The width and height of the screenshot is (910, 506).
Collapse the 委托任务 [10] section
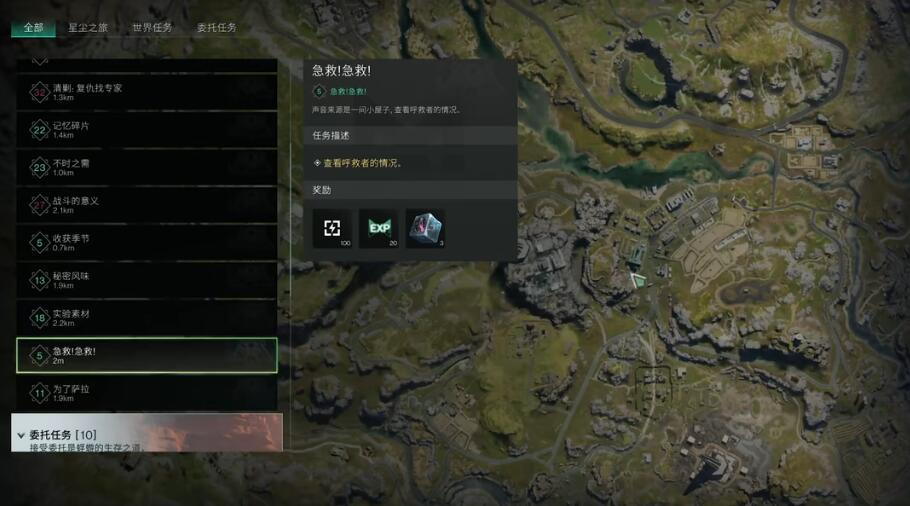tap(21, 435)
